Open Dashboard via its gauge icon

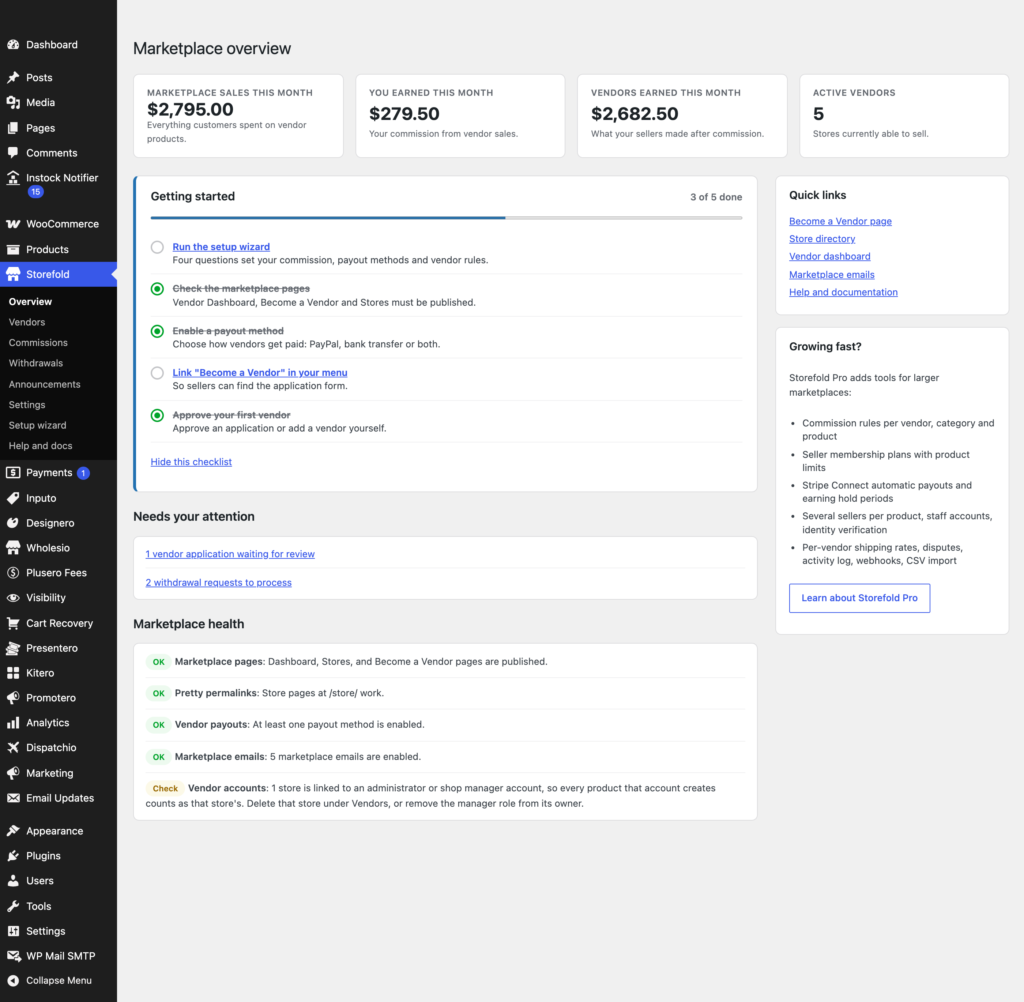point(13,45)
